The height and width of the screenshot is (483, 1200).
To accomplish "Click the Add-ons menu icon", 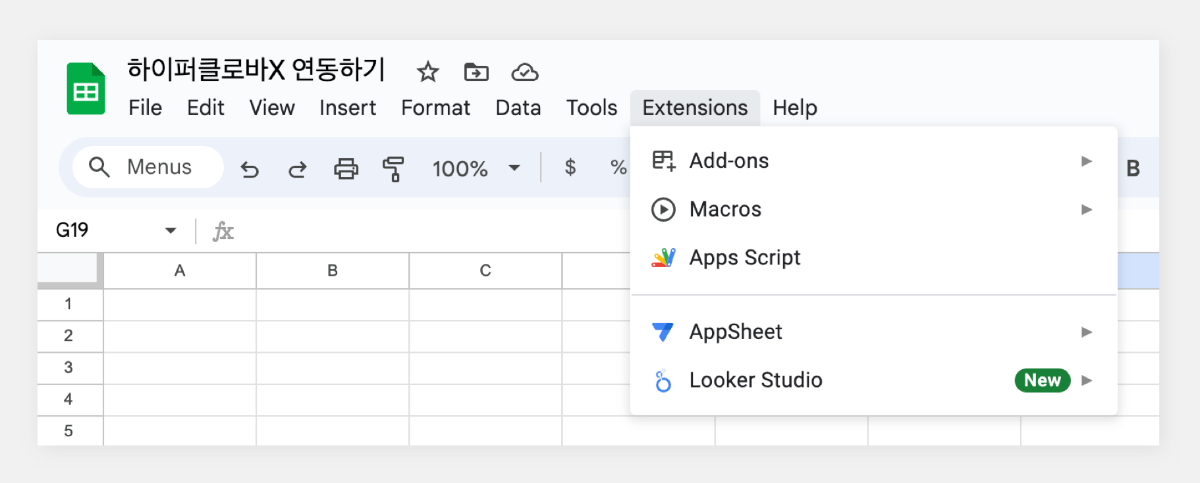I will coord(663,161).
